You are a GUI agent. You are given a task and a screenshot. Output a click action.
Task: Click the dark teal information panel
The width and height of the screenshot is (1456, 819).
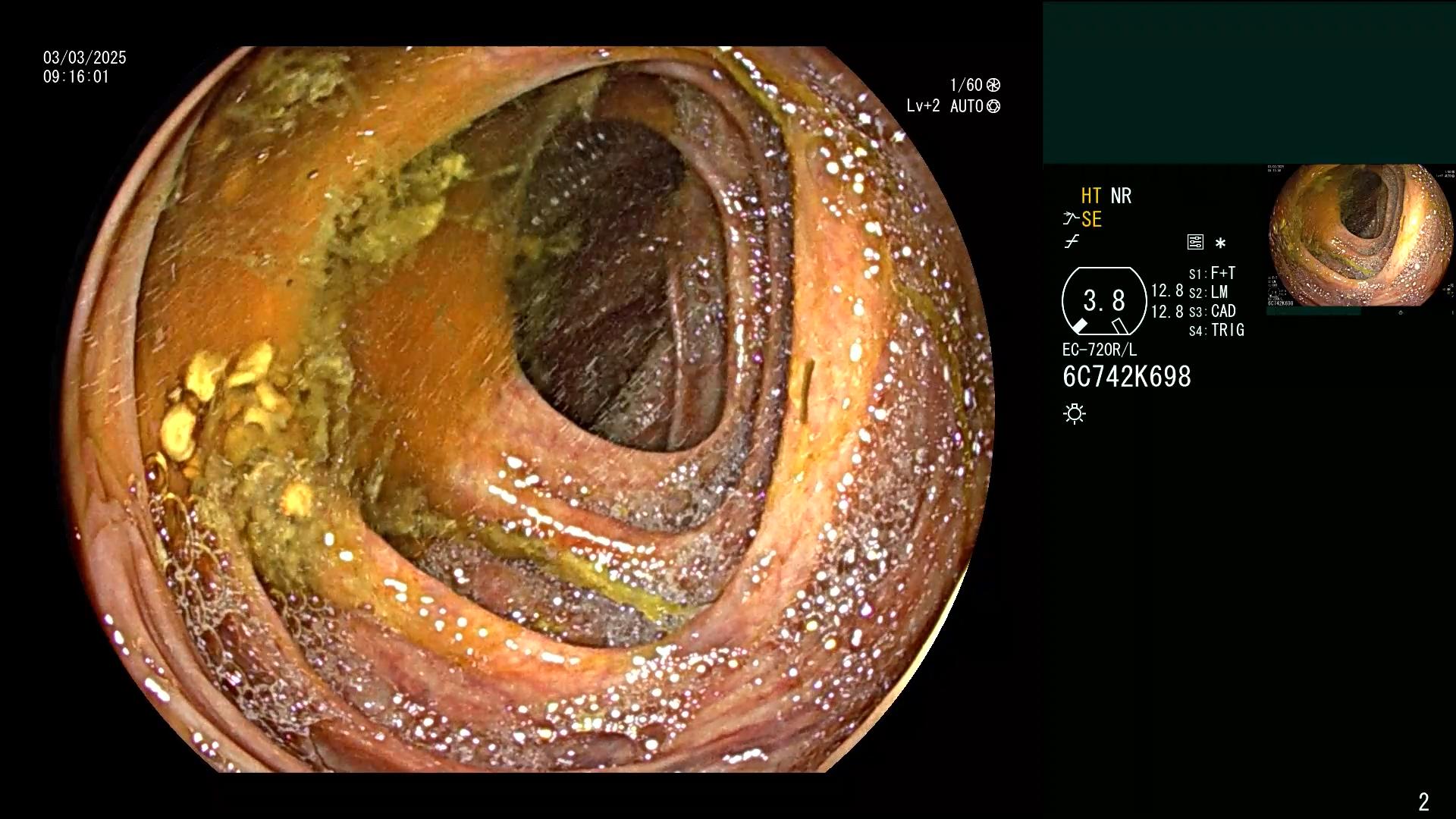(x=1249, y=83)
